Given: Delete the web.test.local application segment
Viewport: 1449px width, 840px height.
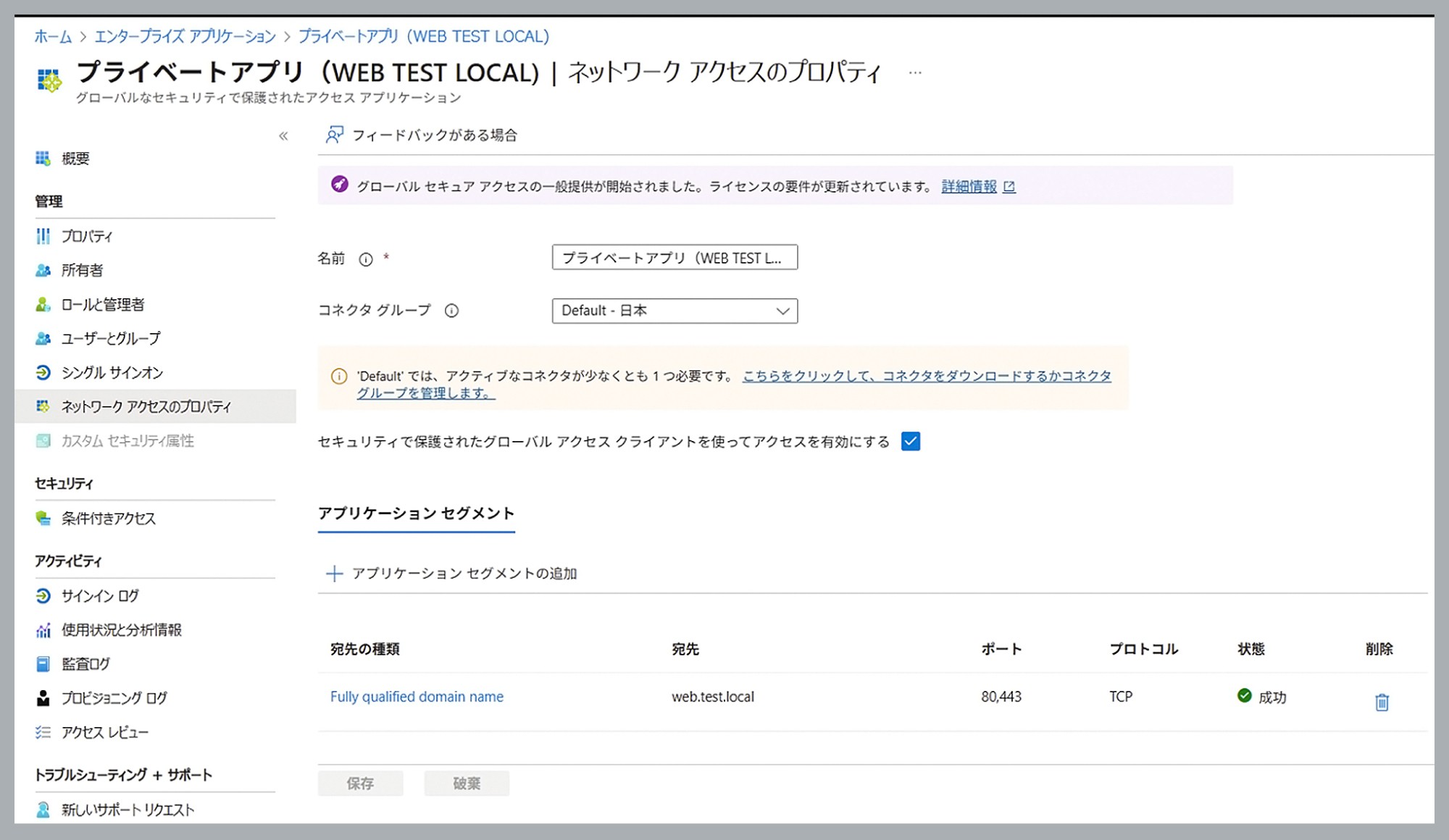Looking at the screenshot, I should tap(1382, 701).
